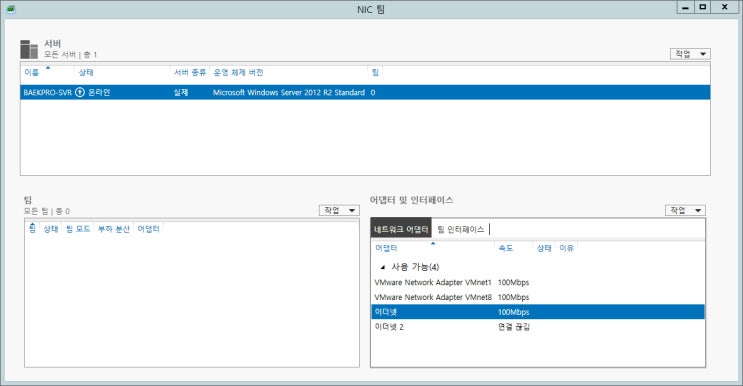
Task: Click the 어댑터 column header in teams list
Action: click(x=148, y=229)
